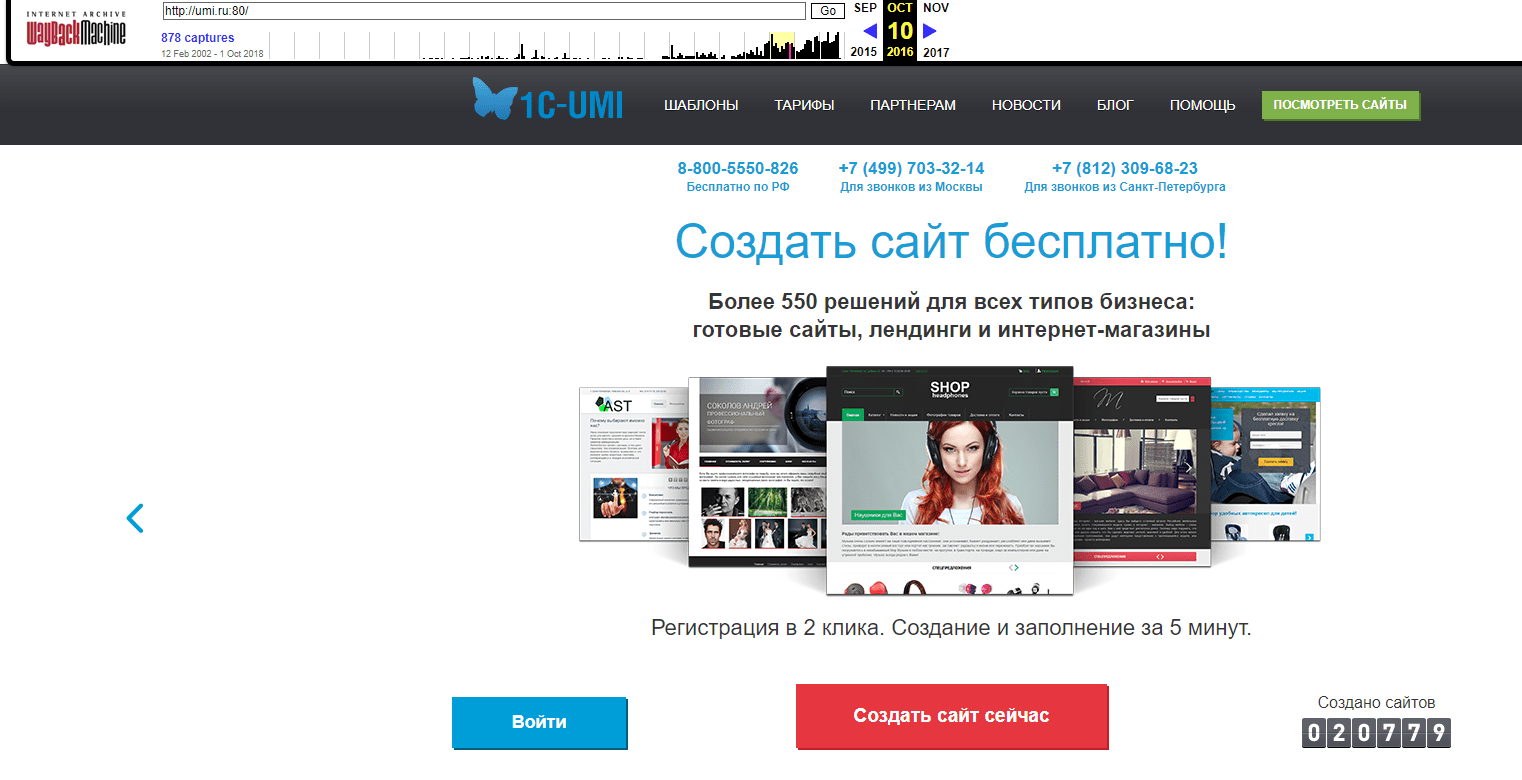The width and height of the screenshot is (1522, 780).
Task: Click the highlighted 2016 year label
Action: pos(900,52)
